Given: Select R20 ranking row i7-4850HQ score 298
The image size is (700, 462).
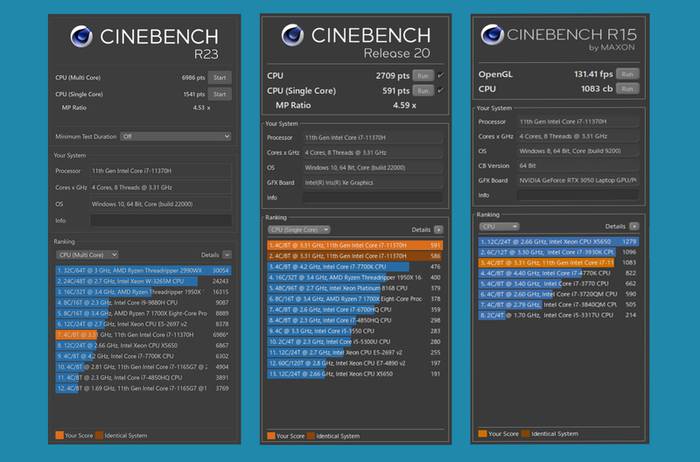Looking at the screenshot, I should (355, 320).
